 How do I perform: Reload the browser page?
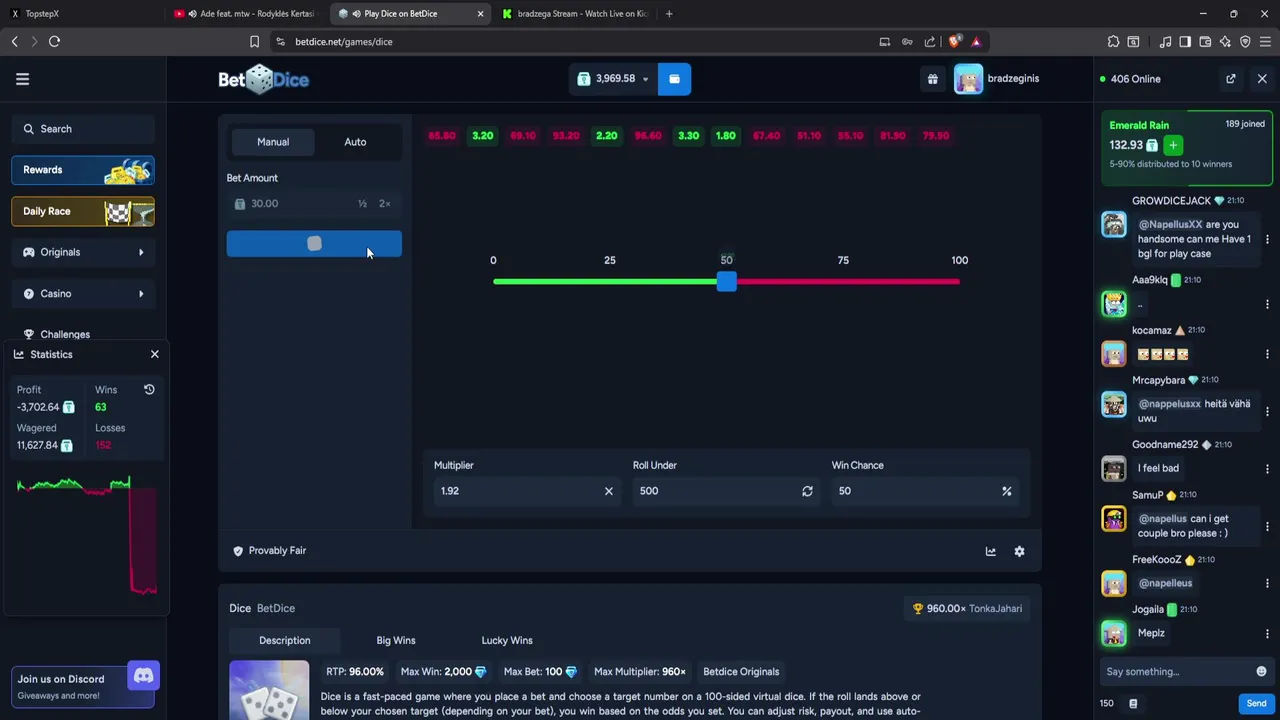point(54,41)
